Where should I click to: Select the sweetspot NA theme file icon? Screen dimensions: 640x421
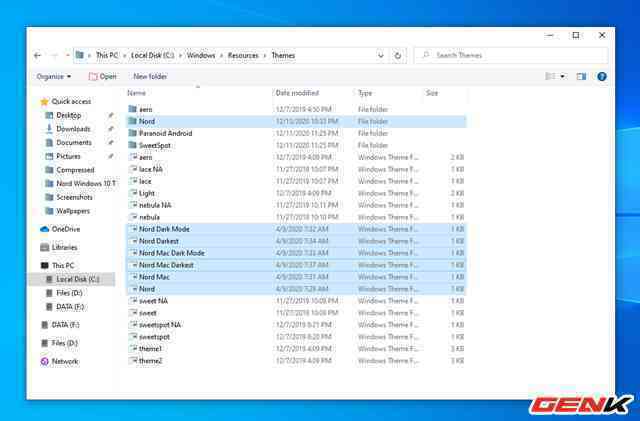133,325
